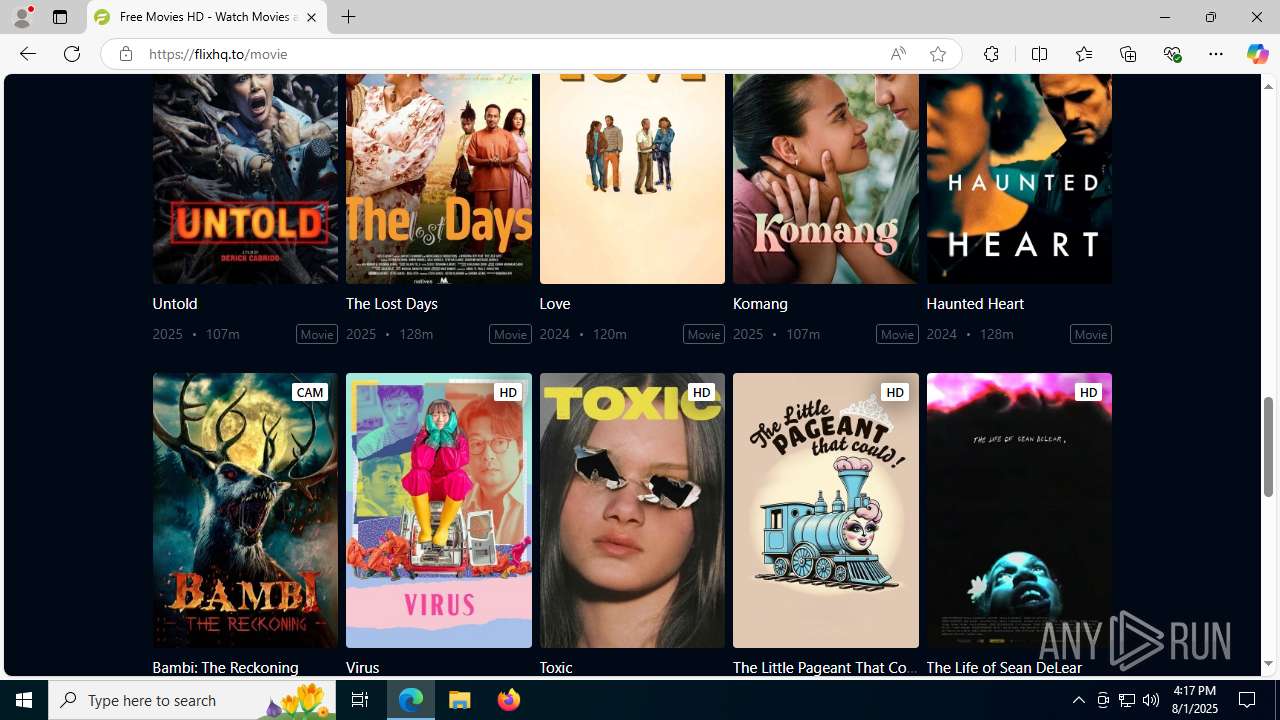The image size is (1280, 720).
Task: Open File Explorer from taskbar
Action: [x=460, y=700]
